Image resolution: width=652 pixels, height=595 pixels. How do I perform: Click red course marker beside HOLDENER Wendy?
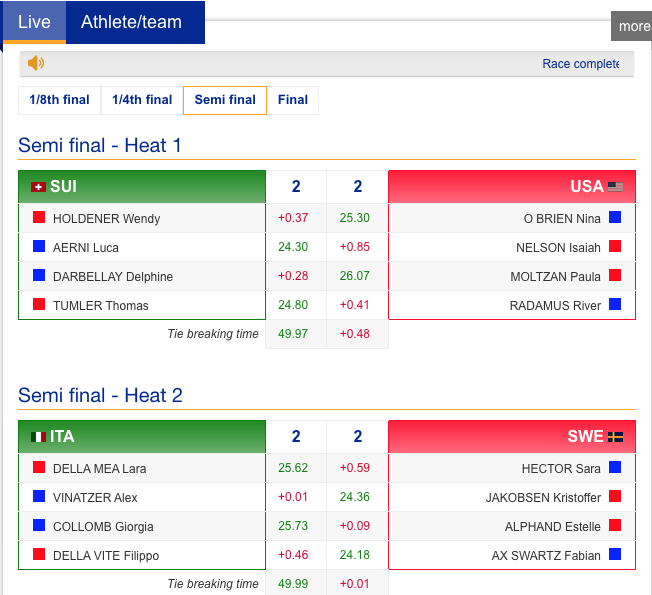[39, 217]
